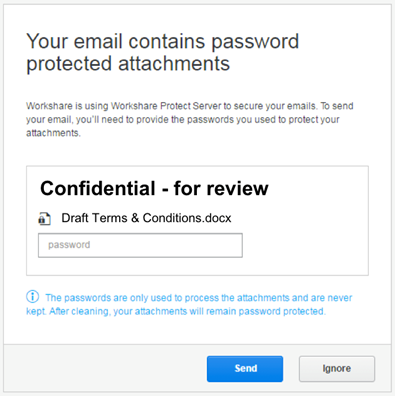Click the 'After cleaning' sentence in the blue note
The height and width of the screenshot is (396, 395).
pyautogui.click(x=79, y=311)
